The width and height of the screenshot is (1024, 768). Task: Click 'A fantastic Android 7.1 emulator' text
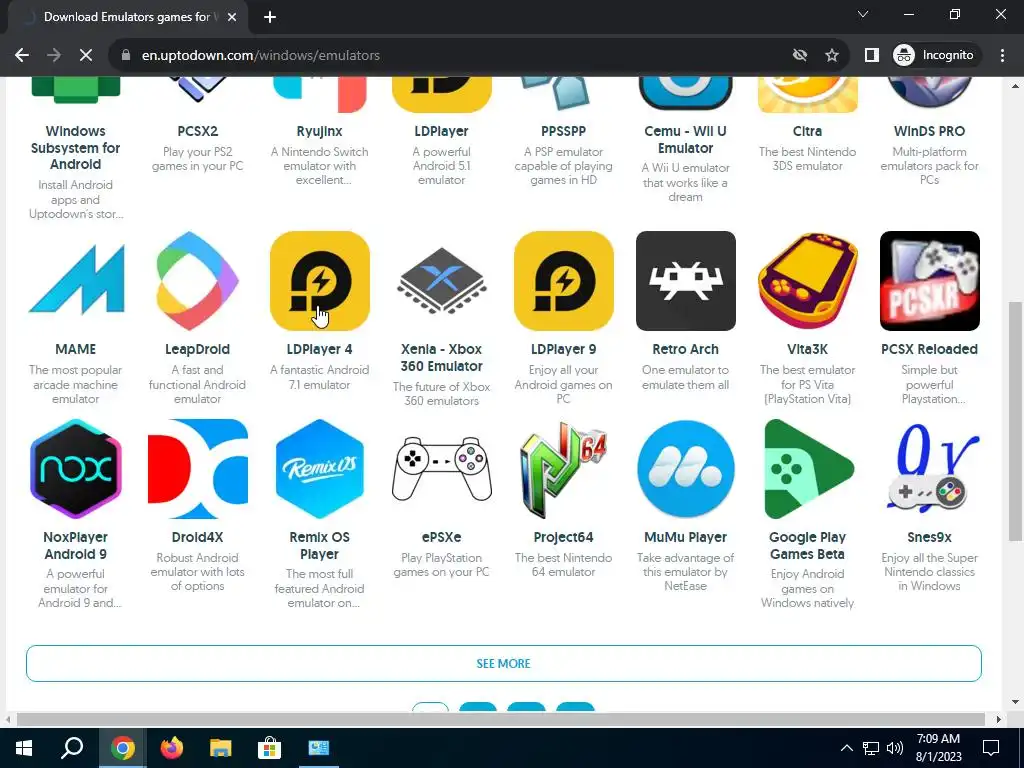tap(319, 377)
